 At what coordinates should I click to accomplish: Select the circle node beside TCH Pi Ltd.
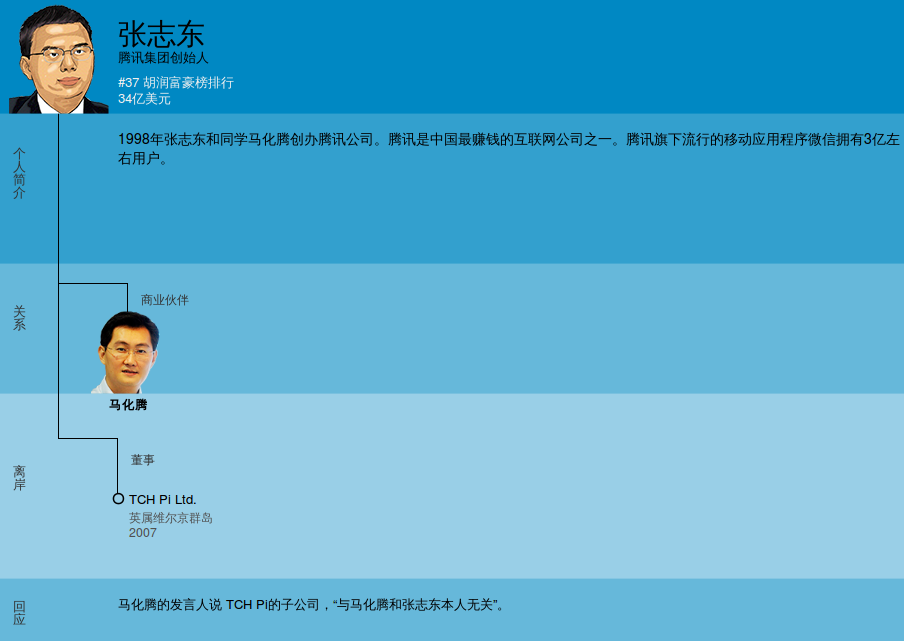tap(118, 498)
